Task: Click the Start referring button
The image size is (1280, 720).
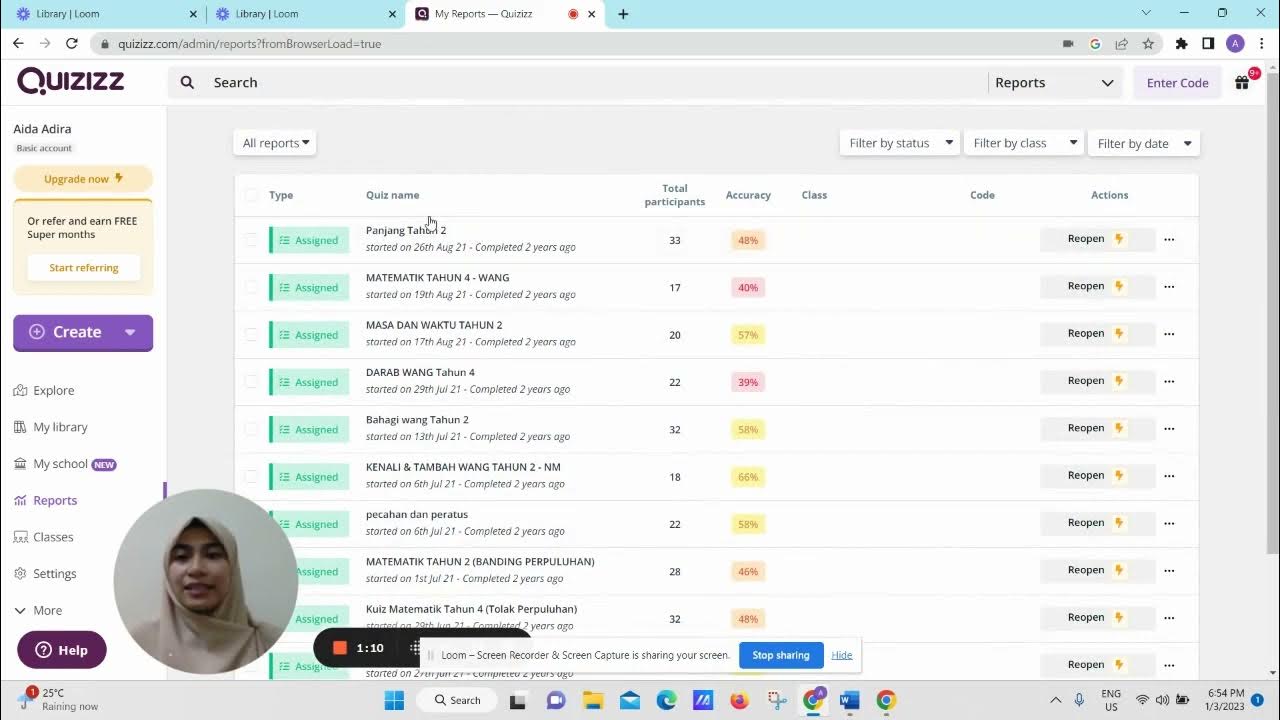Action: tap(84, 268)
